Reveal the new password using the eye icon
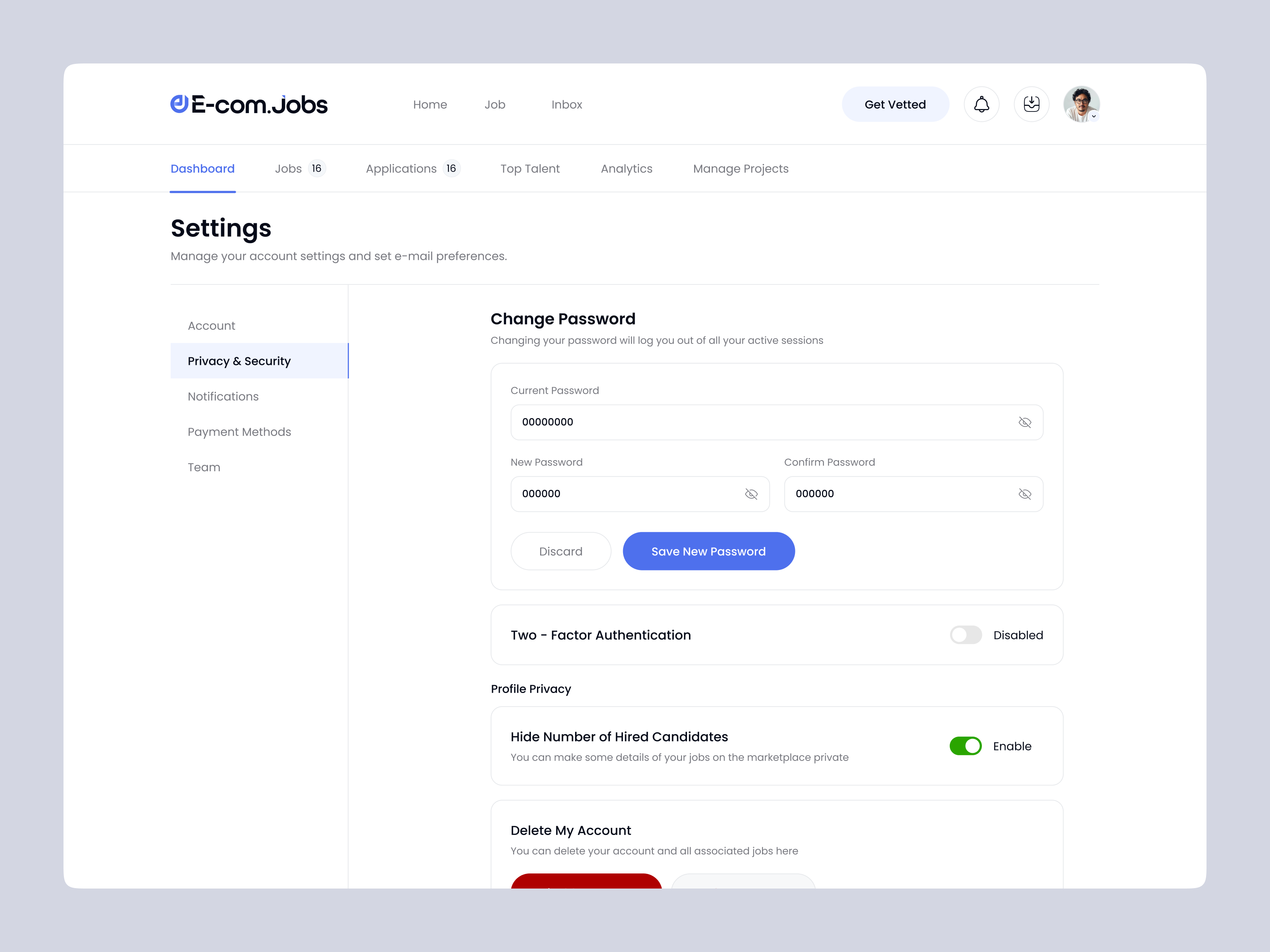 pyautogui.click(x=751, y=494)
